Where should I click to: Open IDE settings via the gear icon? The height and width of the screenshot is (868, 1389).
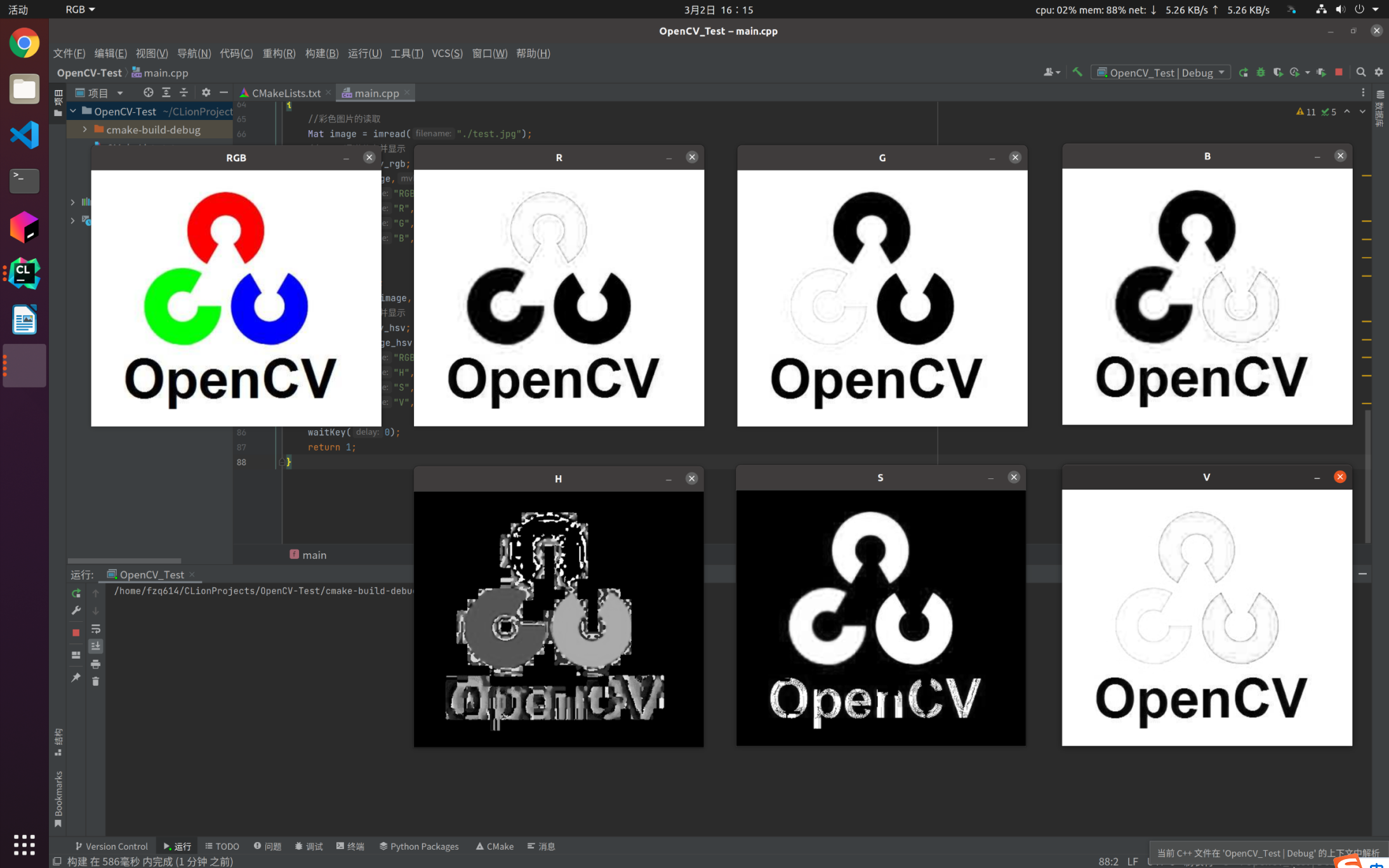pos(1379,72)
